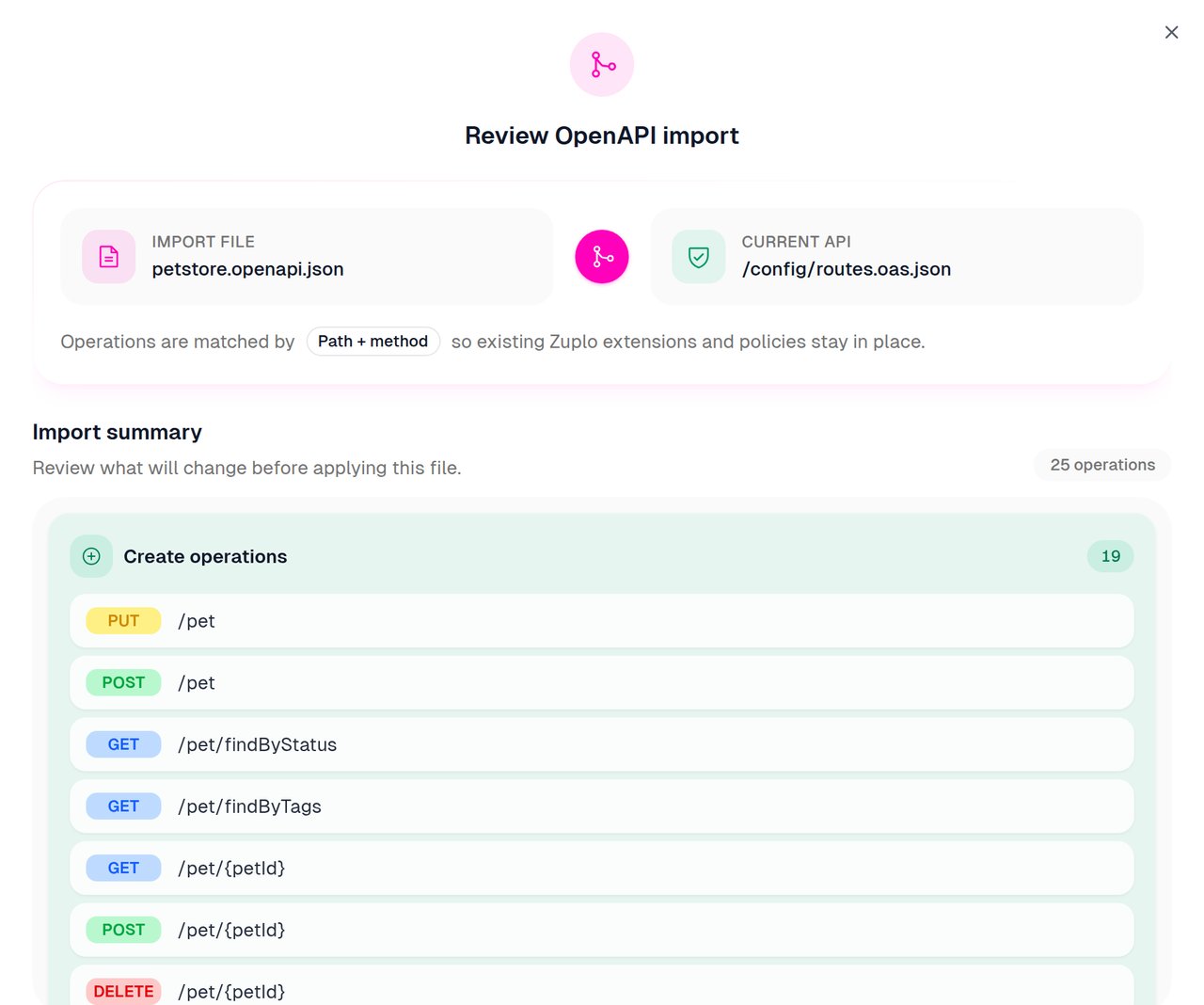Click the pink merge icon above the title
The image size is (1204, 1005).
(602, 64)
